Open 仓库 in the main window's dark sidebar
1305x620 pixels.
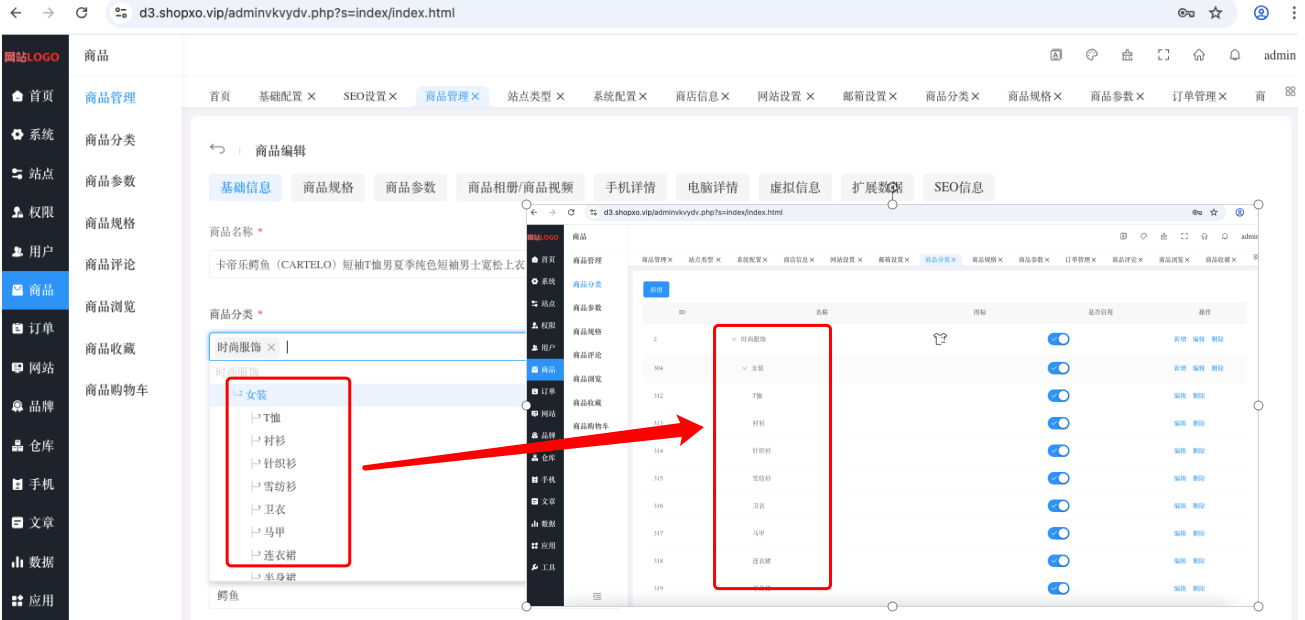(x=34, y=445)
